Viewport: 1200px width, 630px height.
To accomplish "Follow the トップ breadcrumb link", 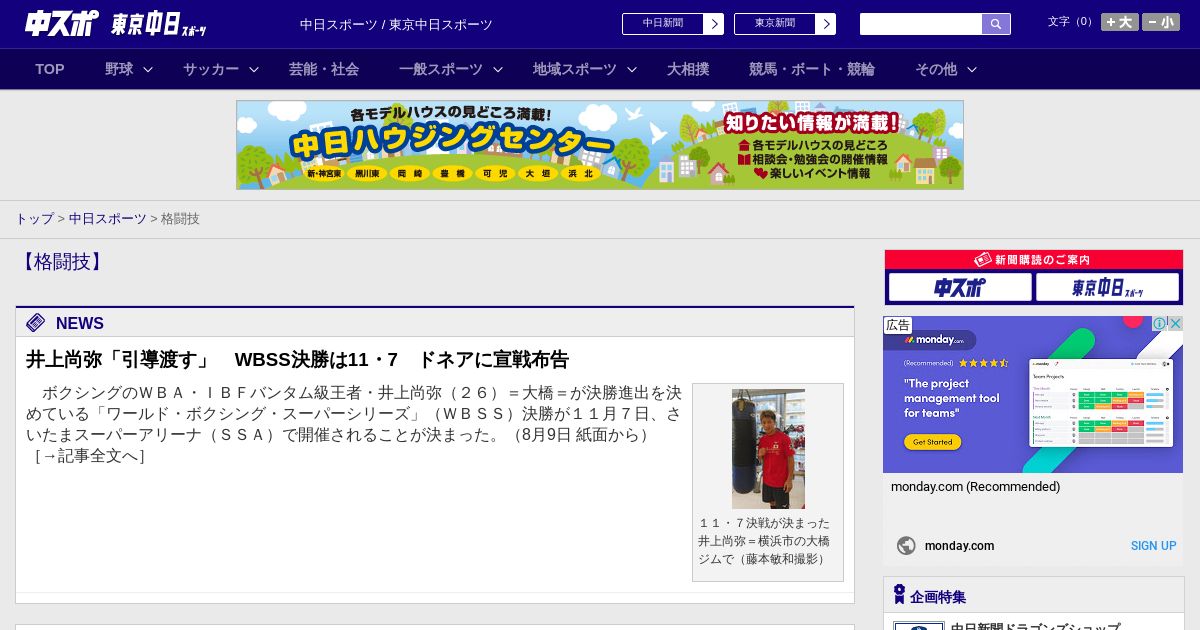I will coord(34,218).
